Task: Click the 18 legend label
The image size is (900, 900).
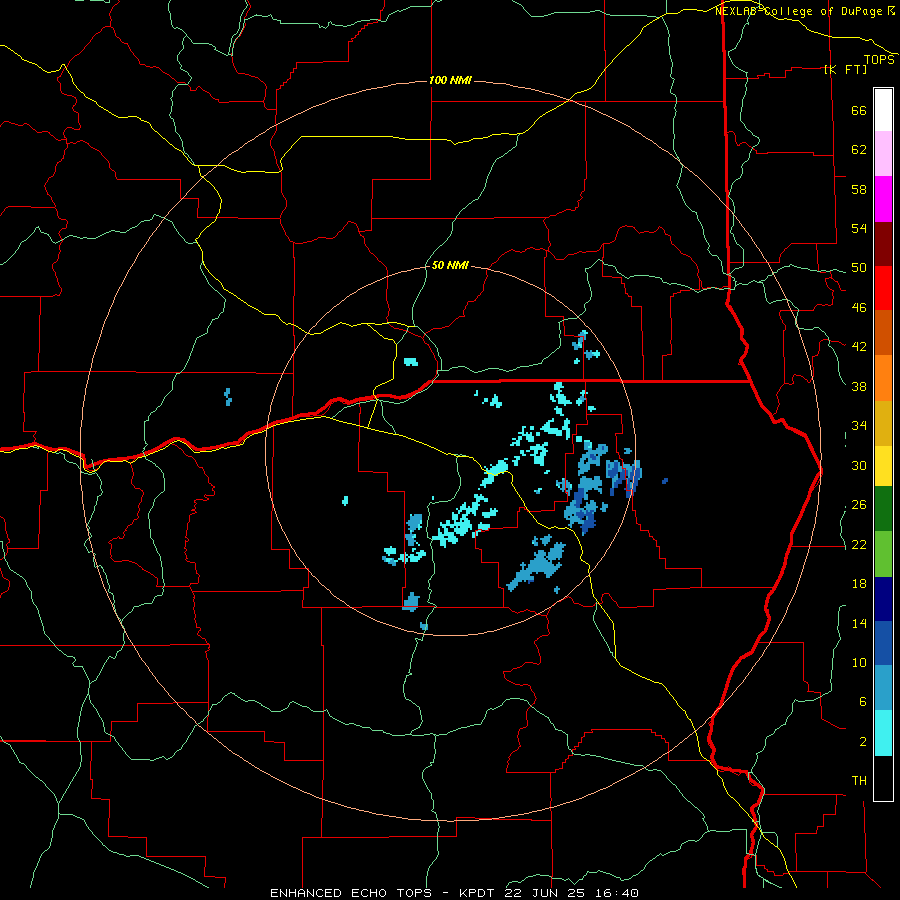Action: tap(859, 584)
